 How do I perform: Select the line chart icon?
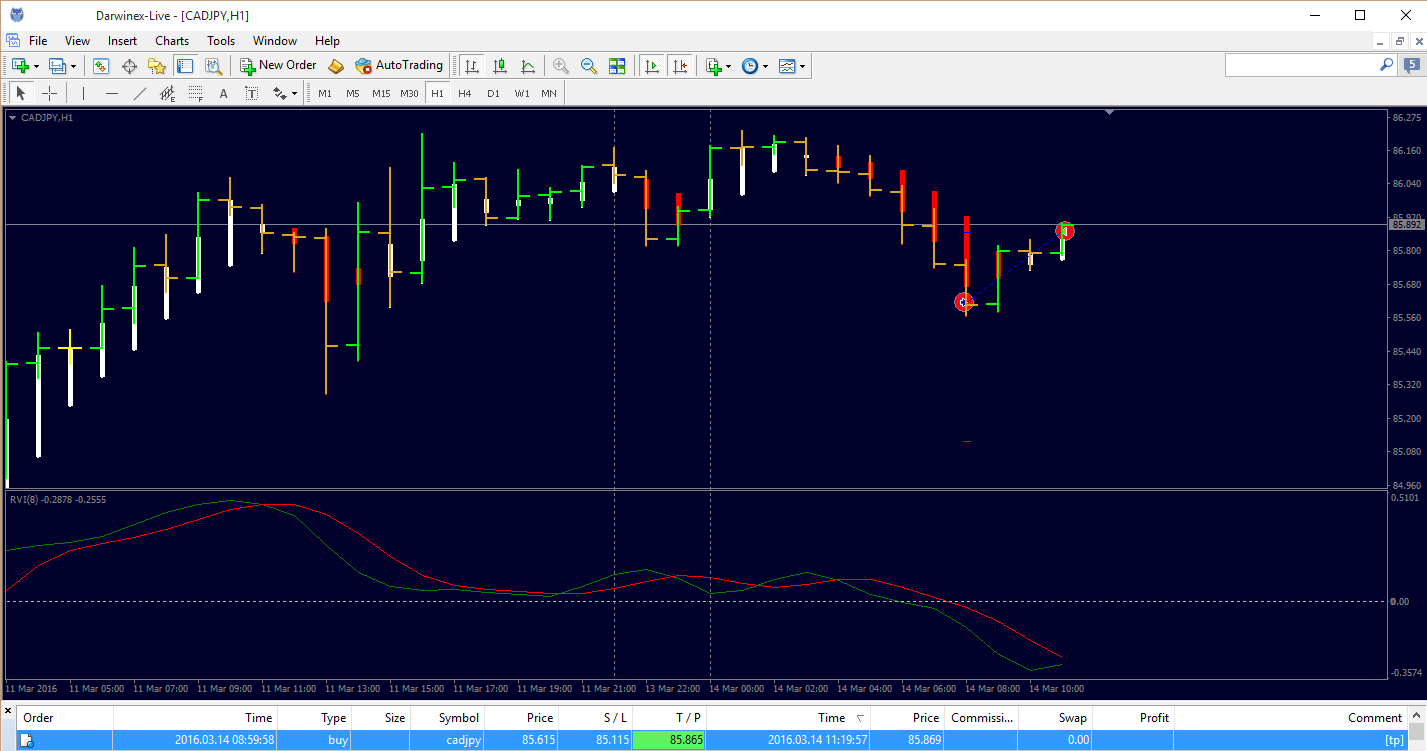[528, 66]
